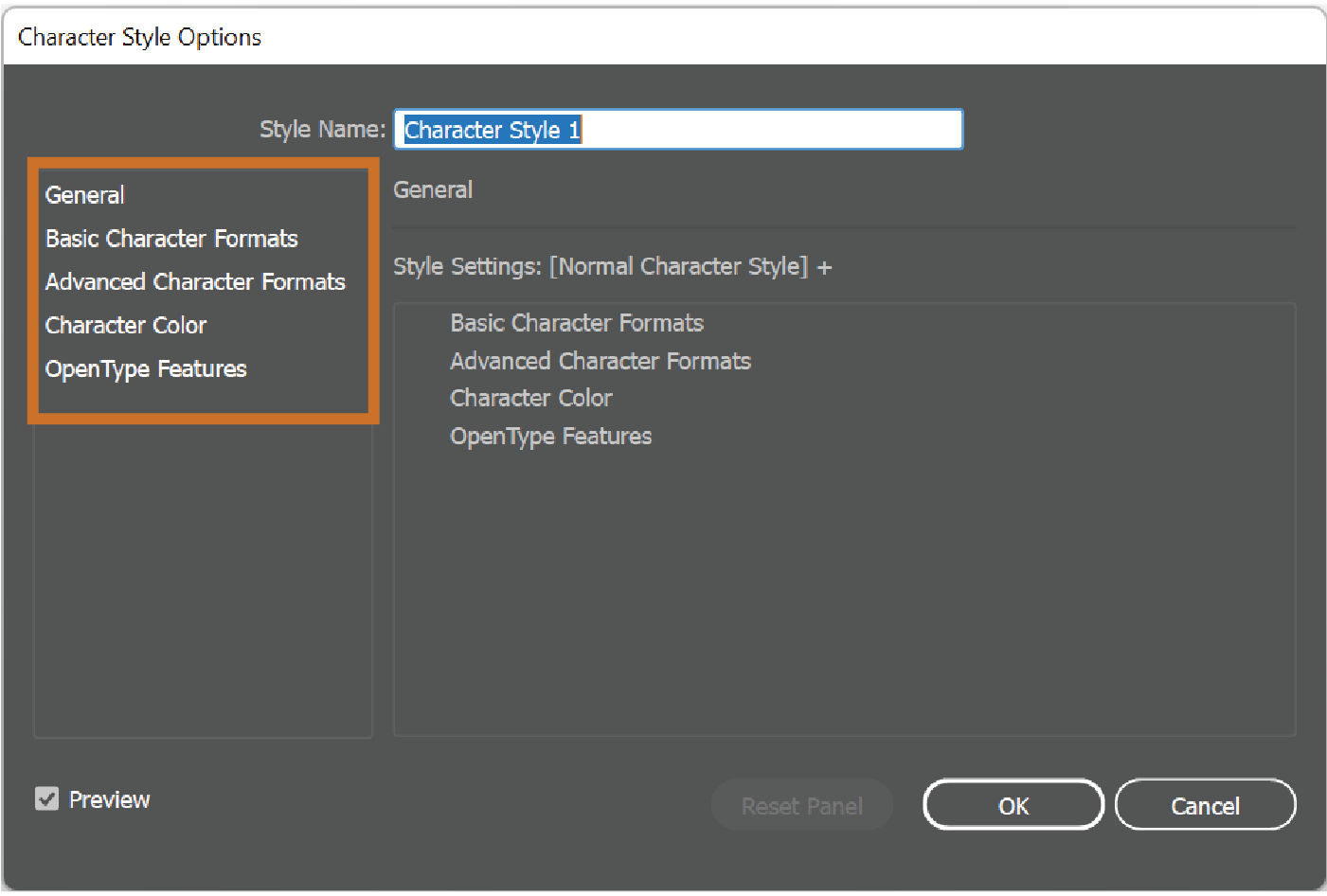Open OpenType Features settings

coord(145,368)
